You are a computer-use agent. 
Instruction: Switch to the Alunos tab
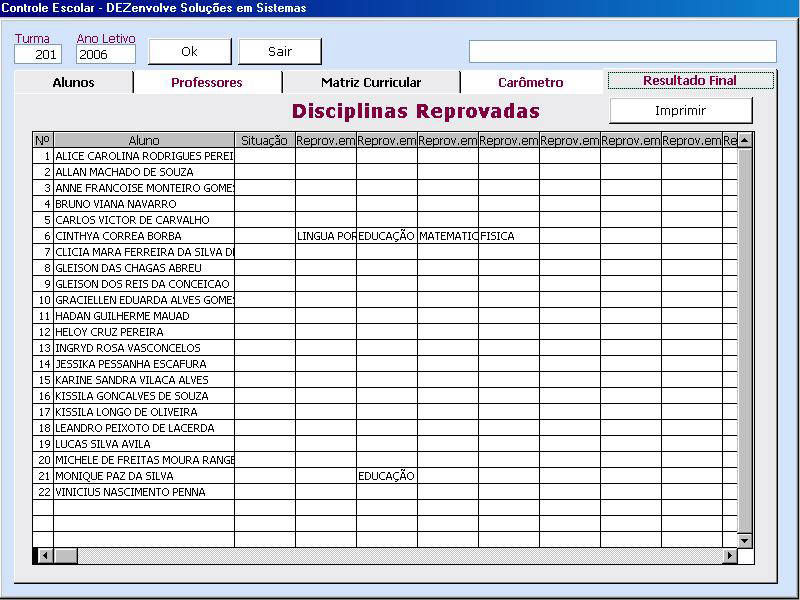(73, 83)
